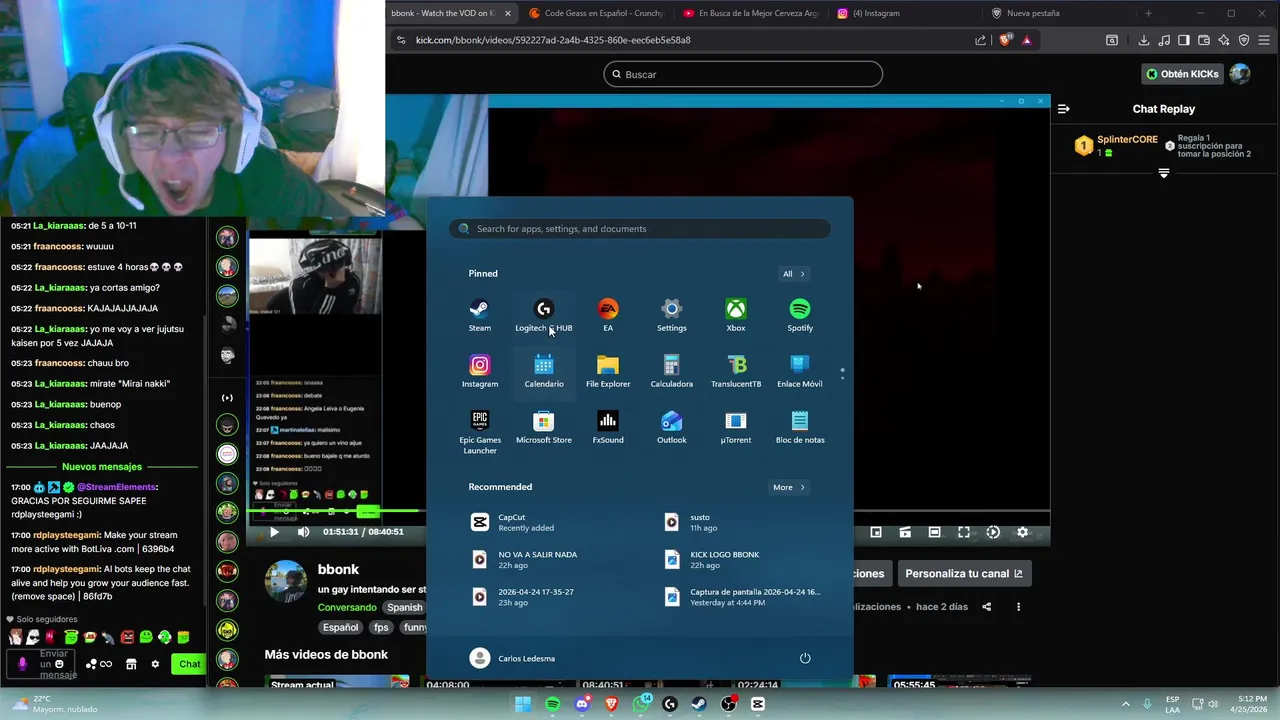Open more options dots beside share
This screenshot has height=720, width=1280.
point(1018,607)
